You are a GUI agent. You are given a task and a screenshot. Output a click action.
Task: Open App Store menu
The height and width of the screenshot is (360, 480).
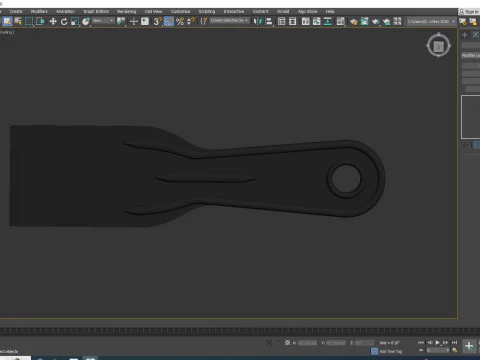[308, 11]
